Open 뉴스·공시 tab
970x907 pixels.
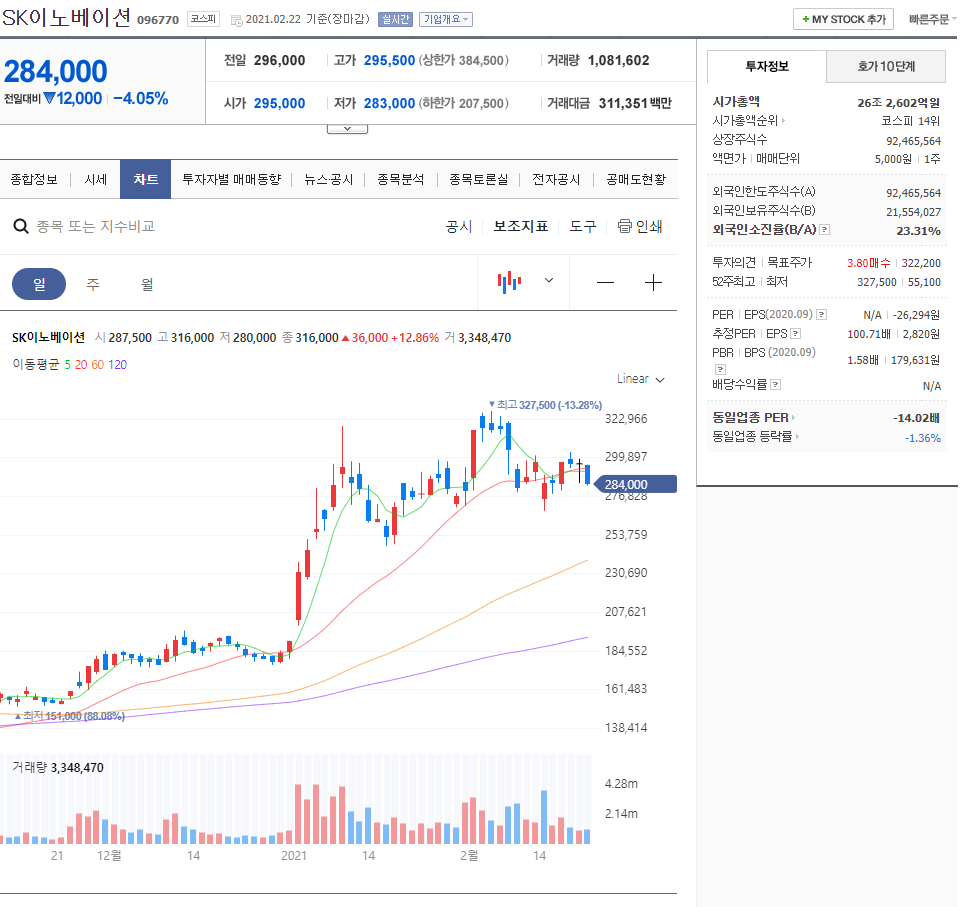pyautogui.click(x=328, y=179)
